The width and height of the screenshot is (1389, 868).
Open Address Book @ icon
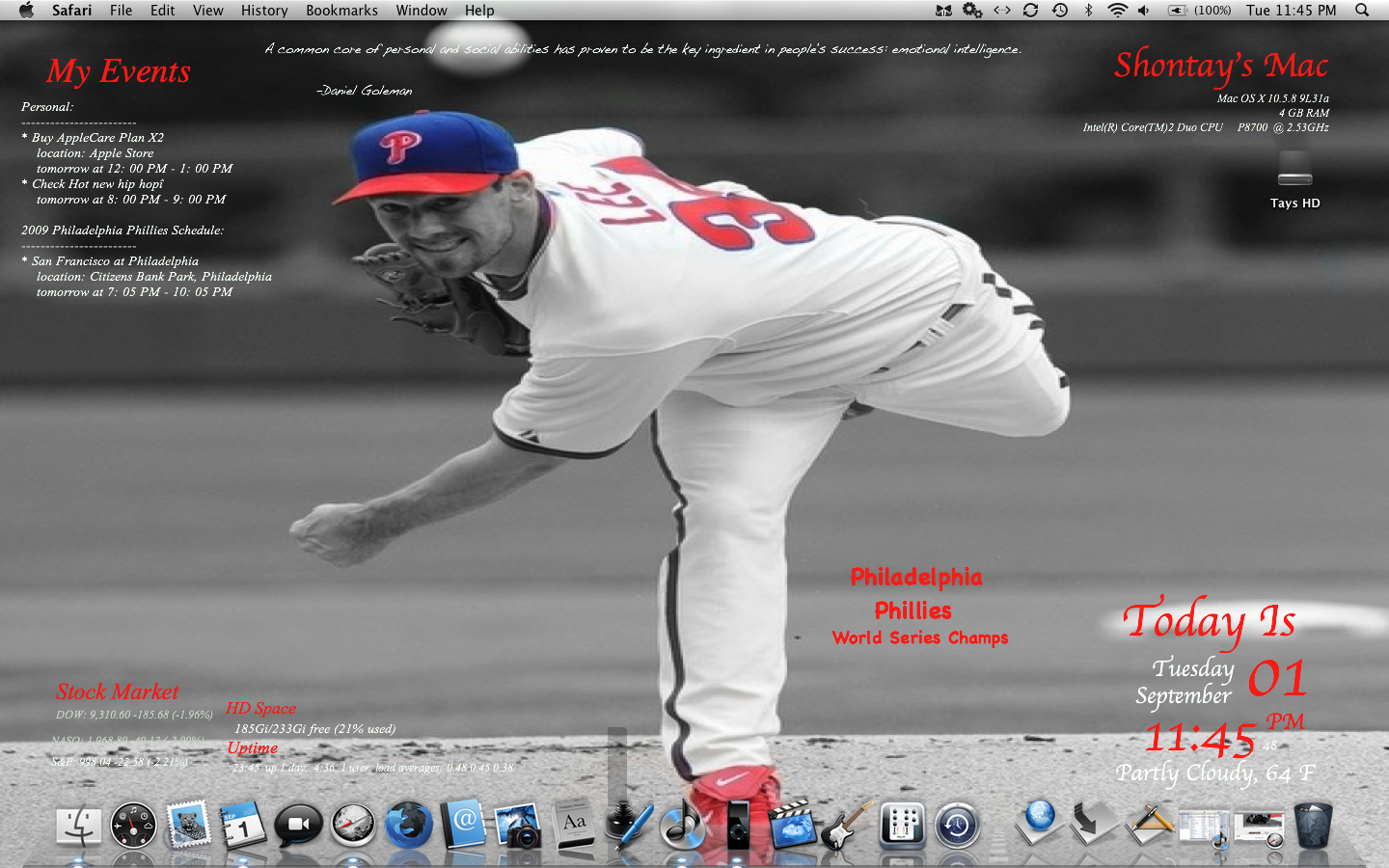pyautogui.click(x=464, y=826)
